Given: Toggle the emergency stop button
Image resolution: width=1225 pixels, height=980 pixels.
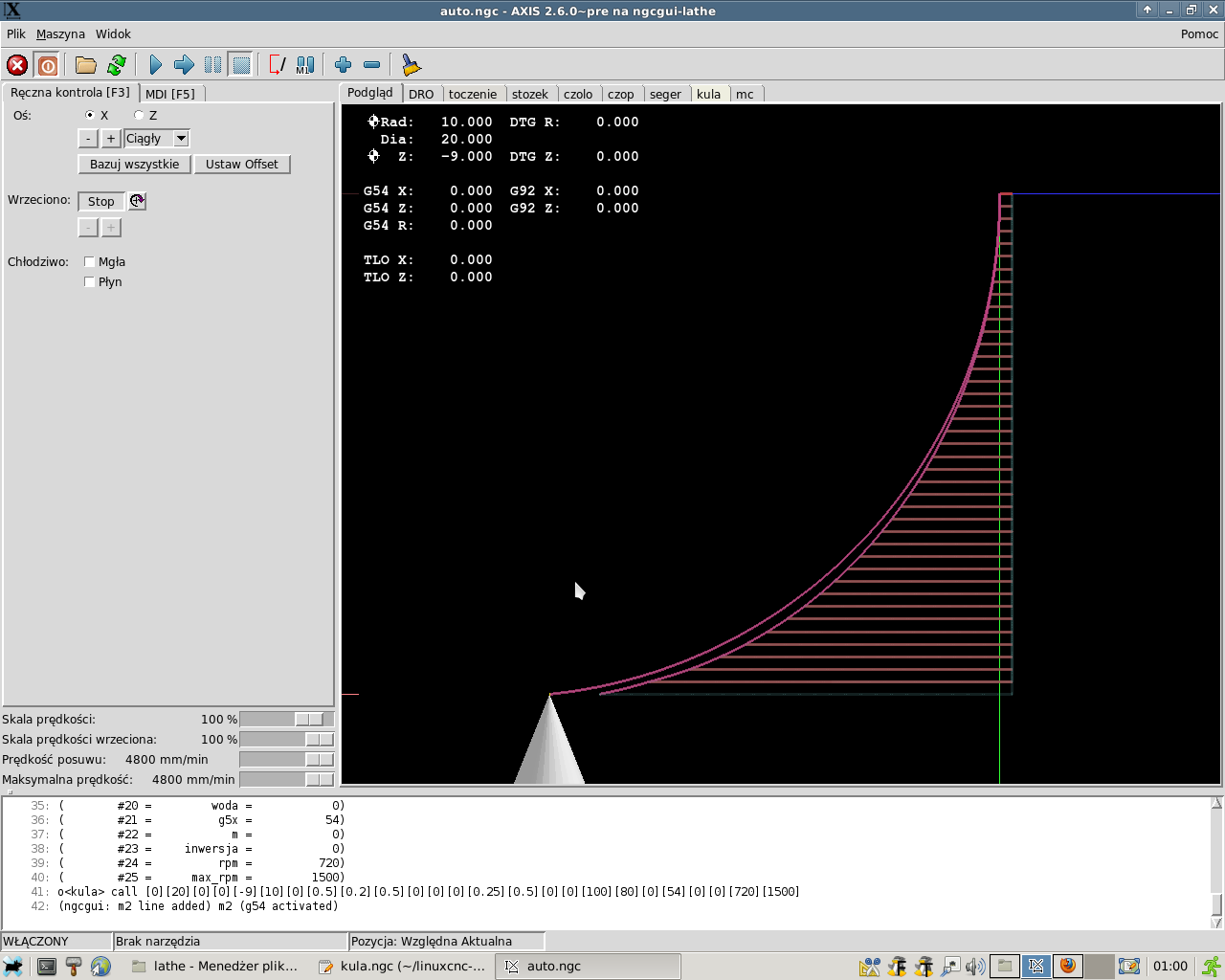Looking at the screenshot, I should pyautogui.click(x=17, y=65).
